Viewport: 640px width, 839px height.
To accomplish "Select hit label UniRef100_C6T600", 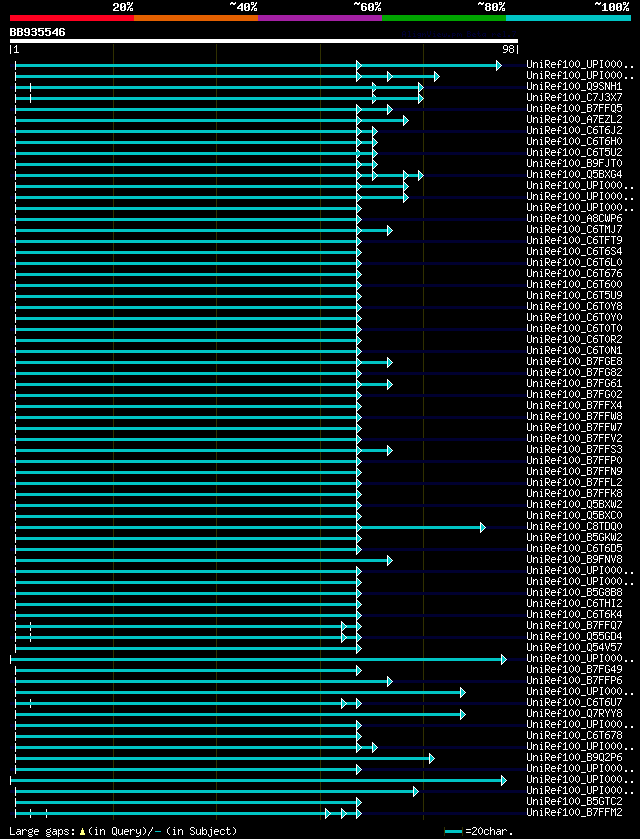I will click(x=574, y=285).
